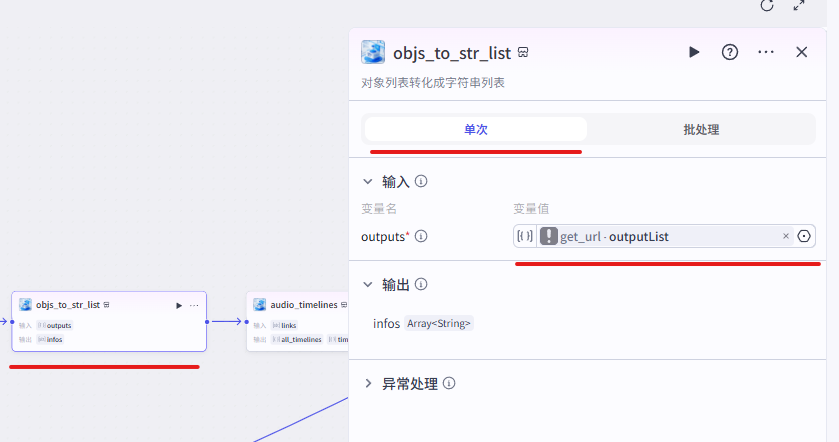The height and width of the screenshot is (442, 839).
Task: Show info tooltip for 异常处理
Action: (x=449, y=383)
